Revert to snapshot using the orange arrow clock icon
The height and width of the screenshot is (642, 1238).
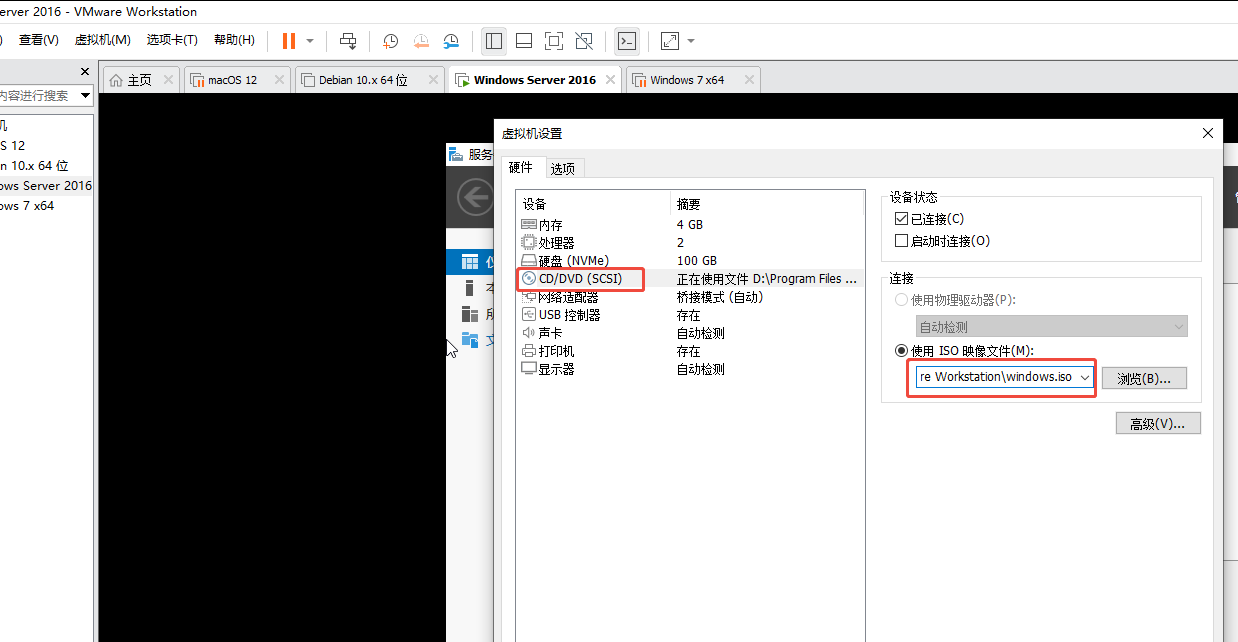[421, 41]
